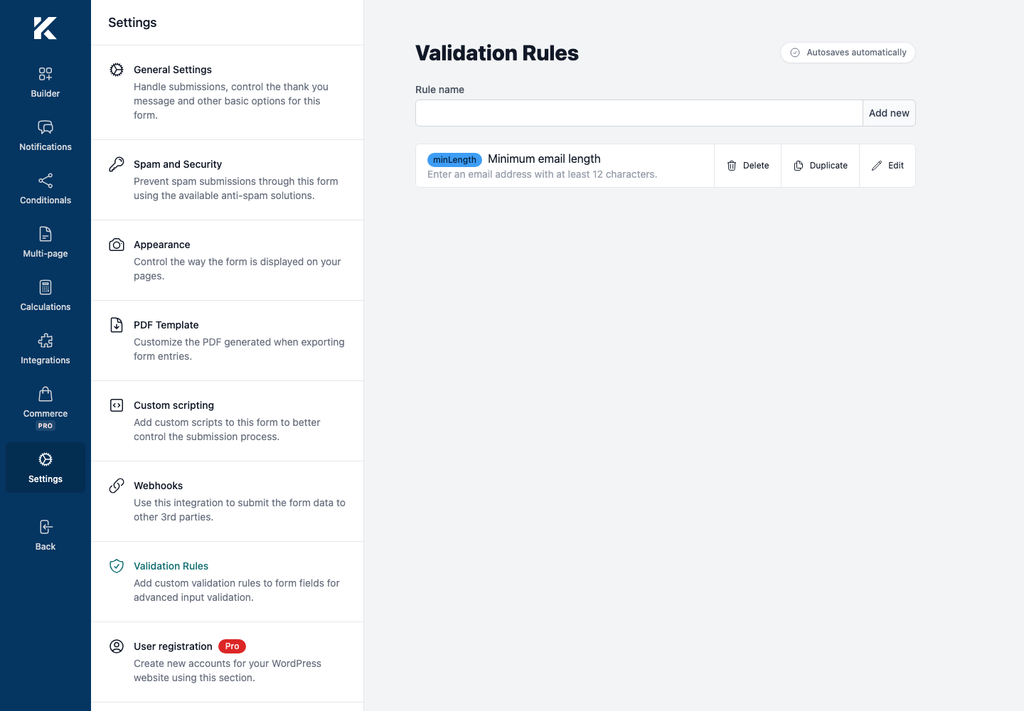Click the Add new rule button
The width and height of the screenshot is (1024, 711).
tap(889, 113)
